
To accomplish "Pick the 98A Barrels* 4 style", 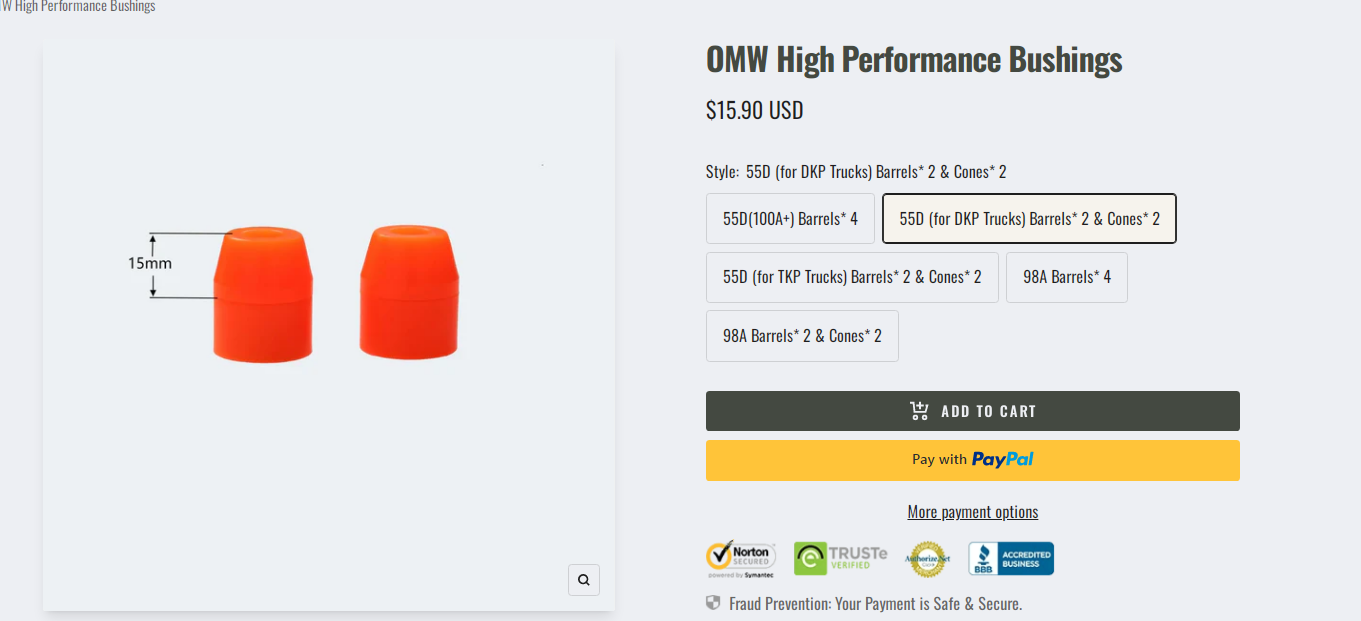I will (x=1067, y=277).
